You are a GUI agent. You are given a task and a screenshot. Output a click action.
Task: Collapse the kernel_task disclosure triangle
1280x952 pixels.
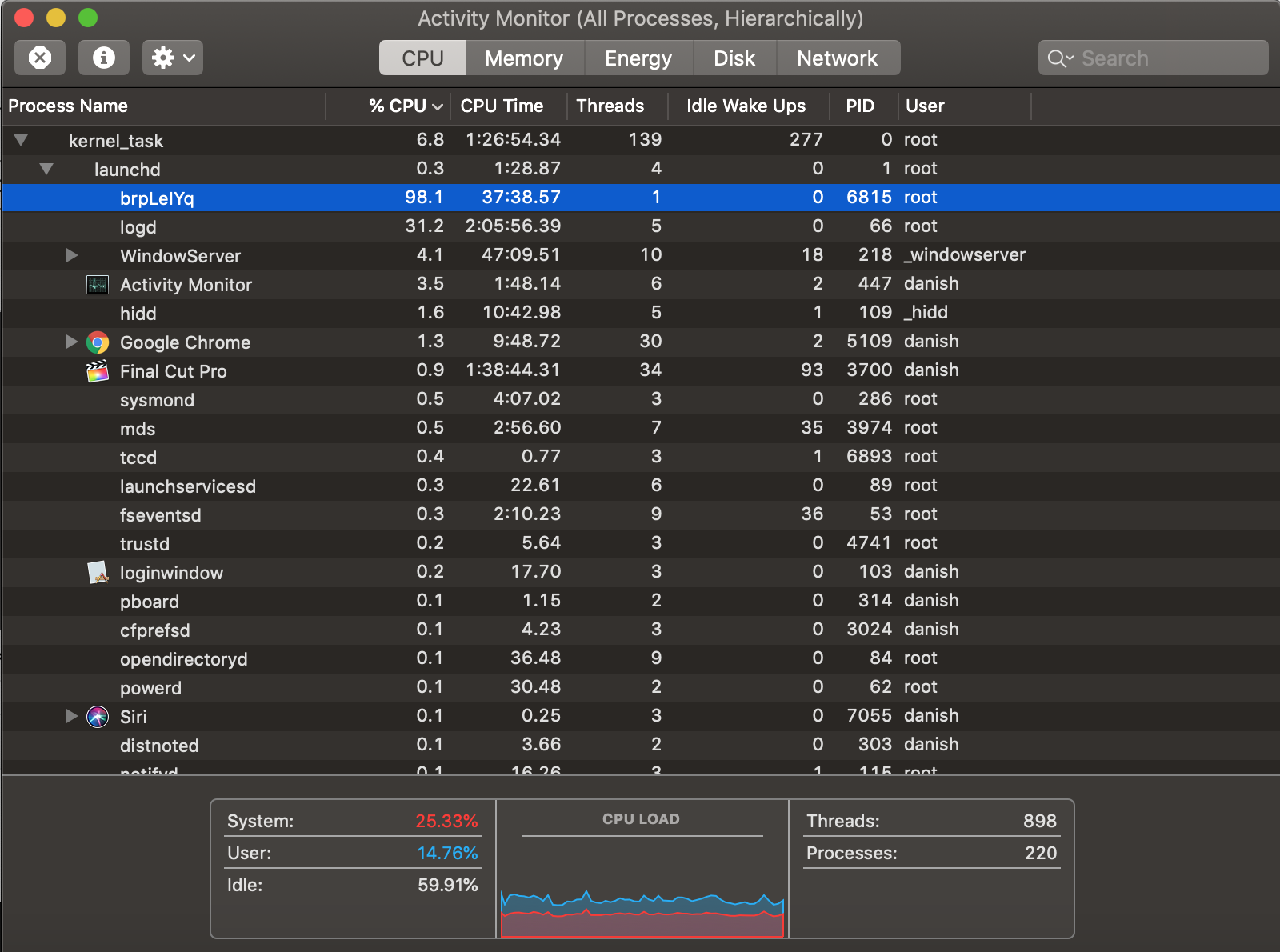point(22,141)
